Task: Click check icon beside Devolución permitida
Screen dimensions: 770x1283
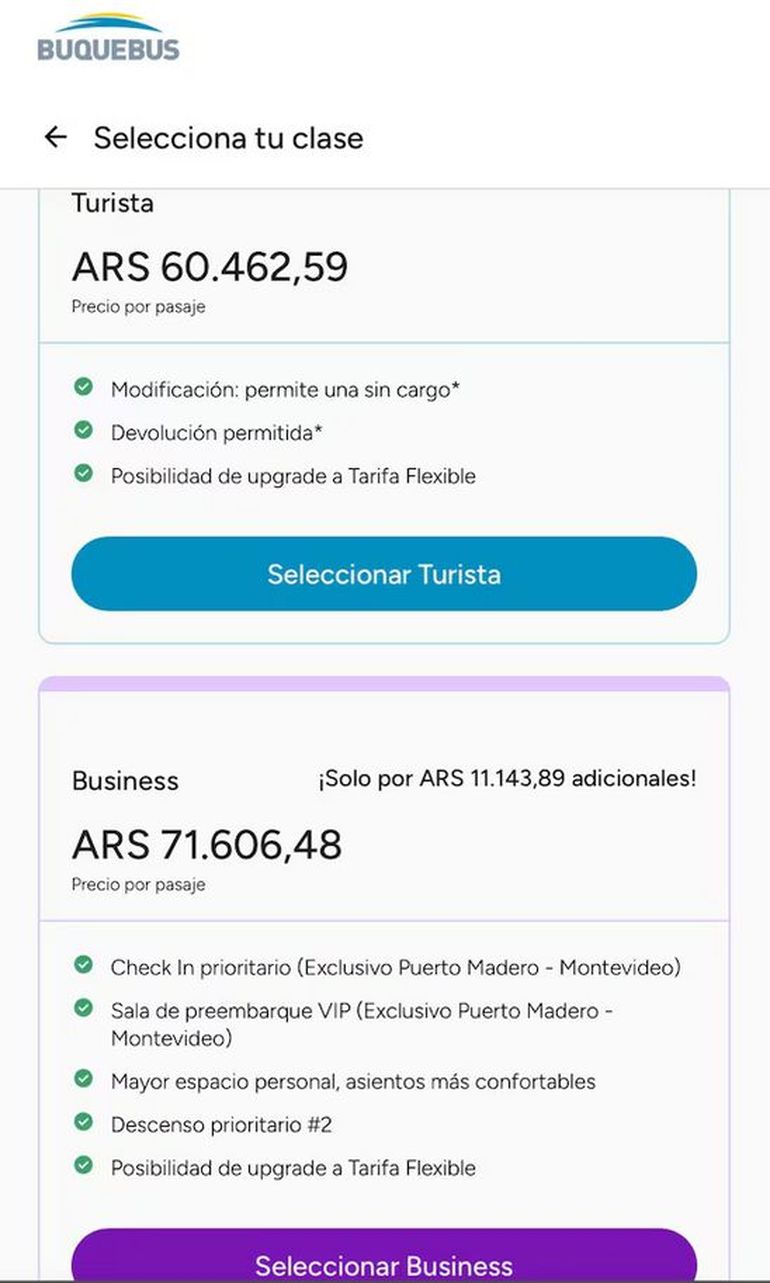Action: pyautogui.click(x=84, y=430)
